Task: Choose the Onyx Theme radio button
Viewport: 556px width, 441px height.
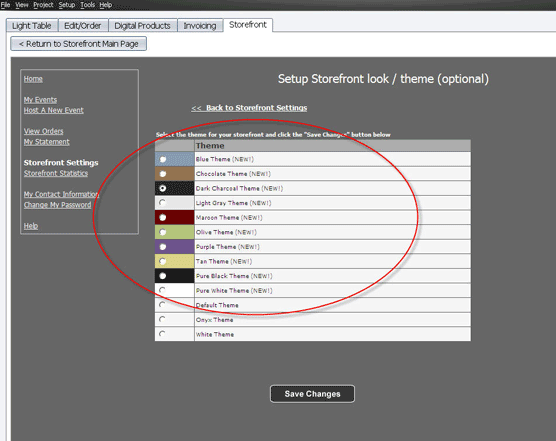Action: pos(162,319)
